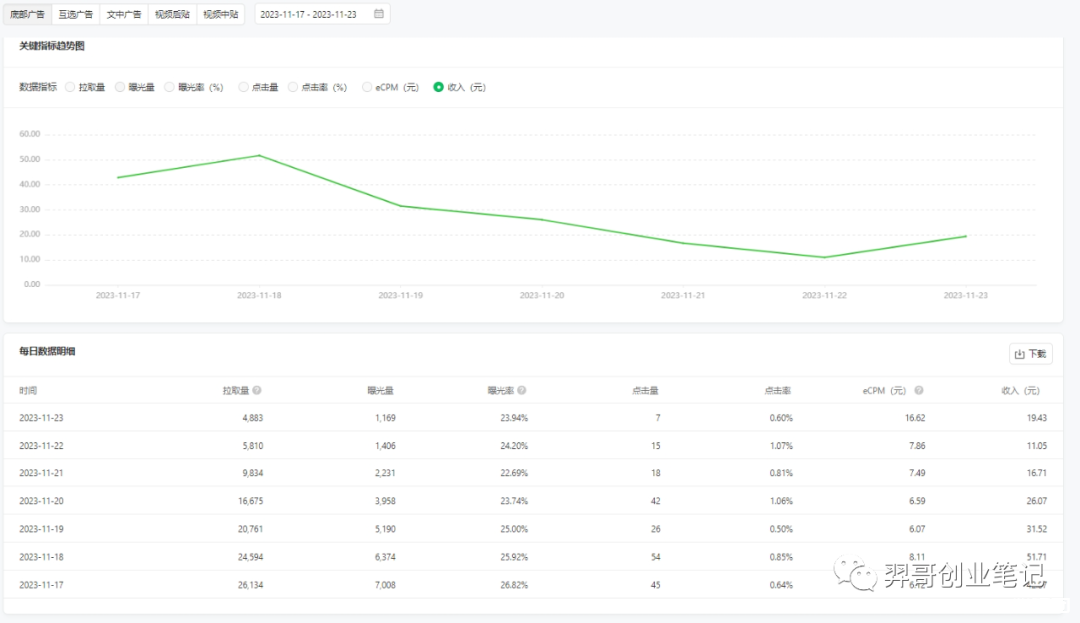
Task: Click the 2023-11-17 date cell in table
Action: pyautogui.click(x=41, y=584)
